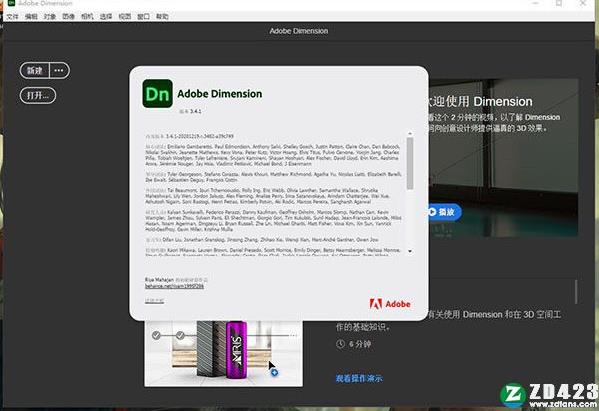The height and width of the screenshot is (411, 599).
Task: Click the Dn logo in the About dialog
Action: click(157, 94)
